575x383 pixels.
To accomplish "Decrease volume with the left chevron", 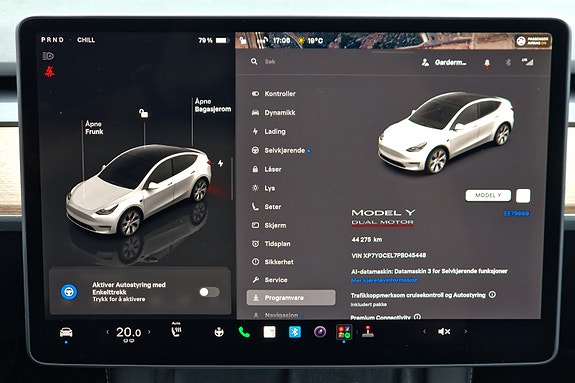I will click(x=424, y=332).
